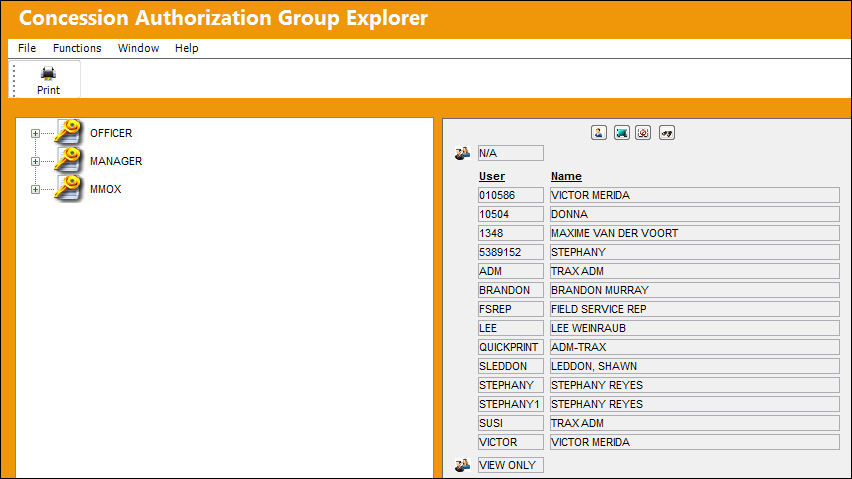Click name STEPHANY REYES for user STEPHANY1
852x479 pixels.
click(x=695, y=404)
